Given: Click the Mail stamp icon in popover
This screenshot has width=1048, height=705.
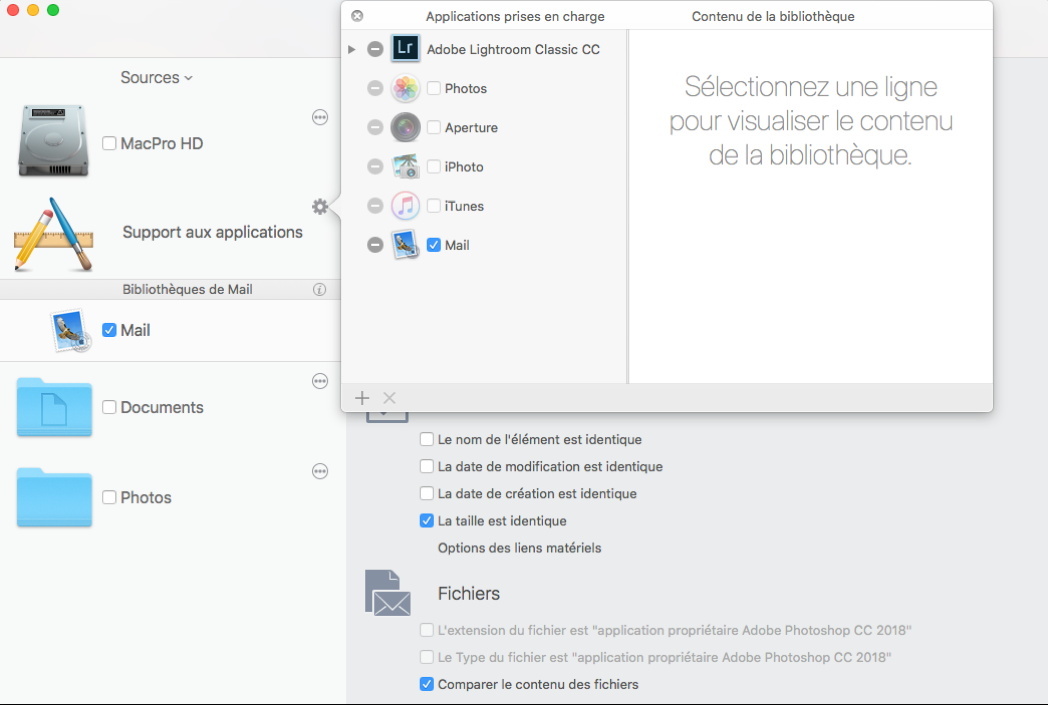Looking at the screenshot, I should click(405, 245).
